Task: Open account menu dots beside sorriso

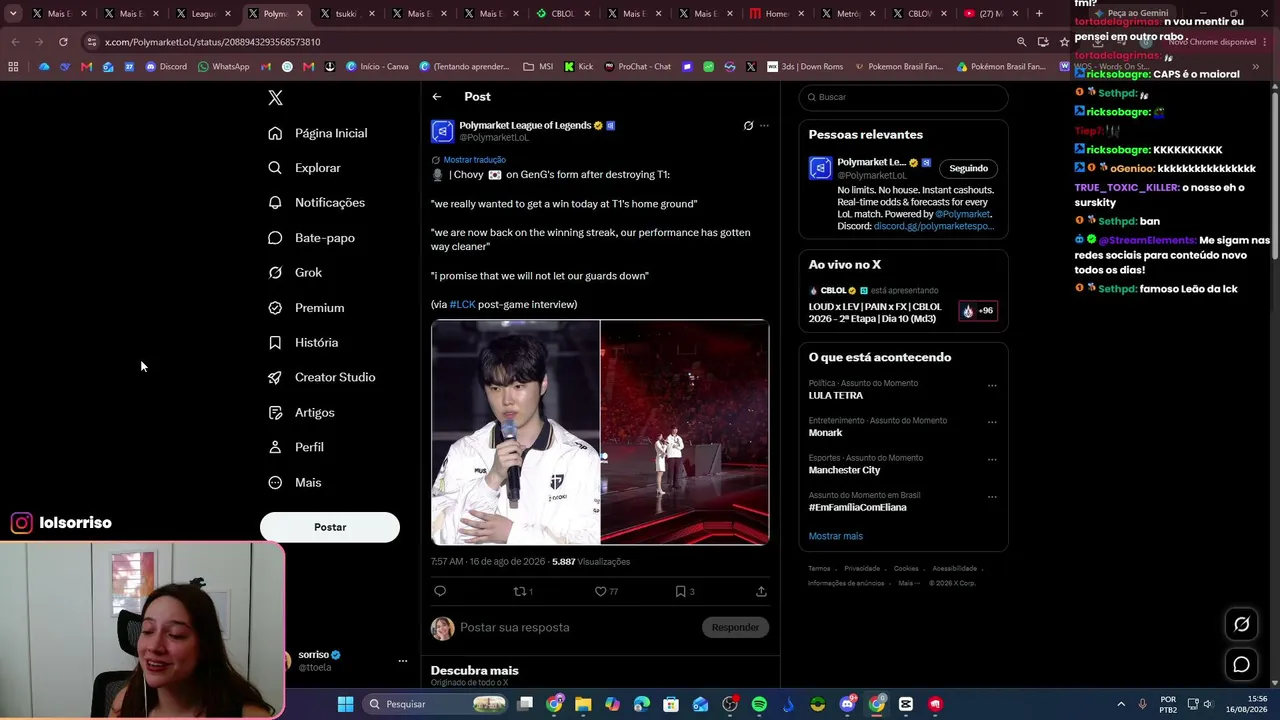Action: pyautogui.click(x=403, y=661)
